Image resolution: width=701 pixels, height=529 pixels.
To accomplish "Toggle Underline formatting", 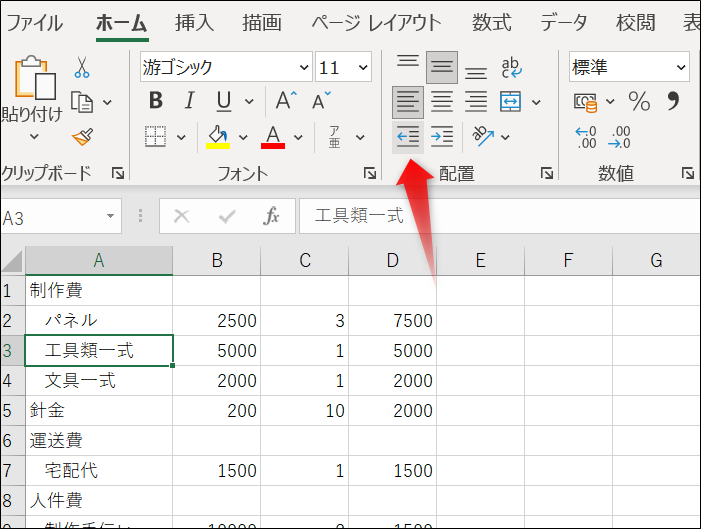I will pyautogui.click(x=224, y=102).
